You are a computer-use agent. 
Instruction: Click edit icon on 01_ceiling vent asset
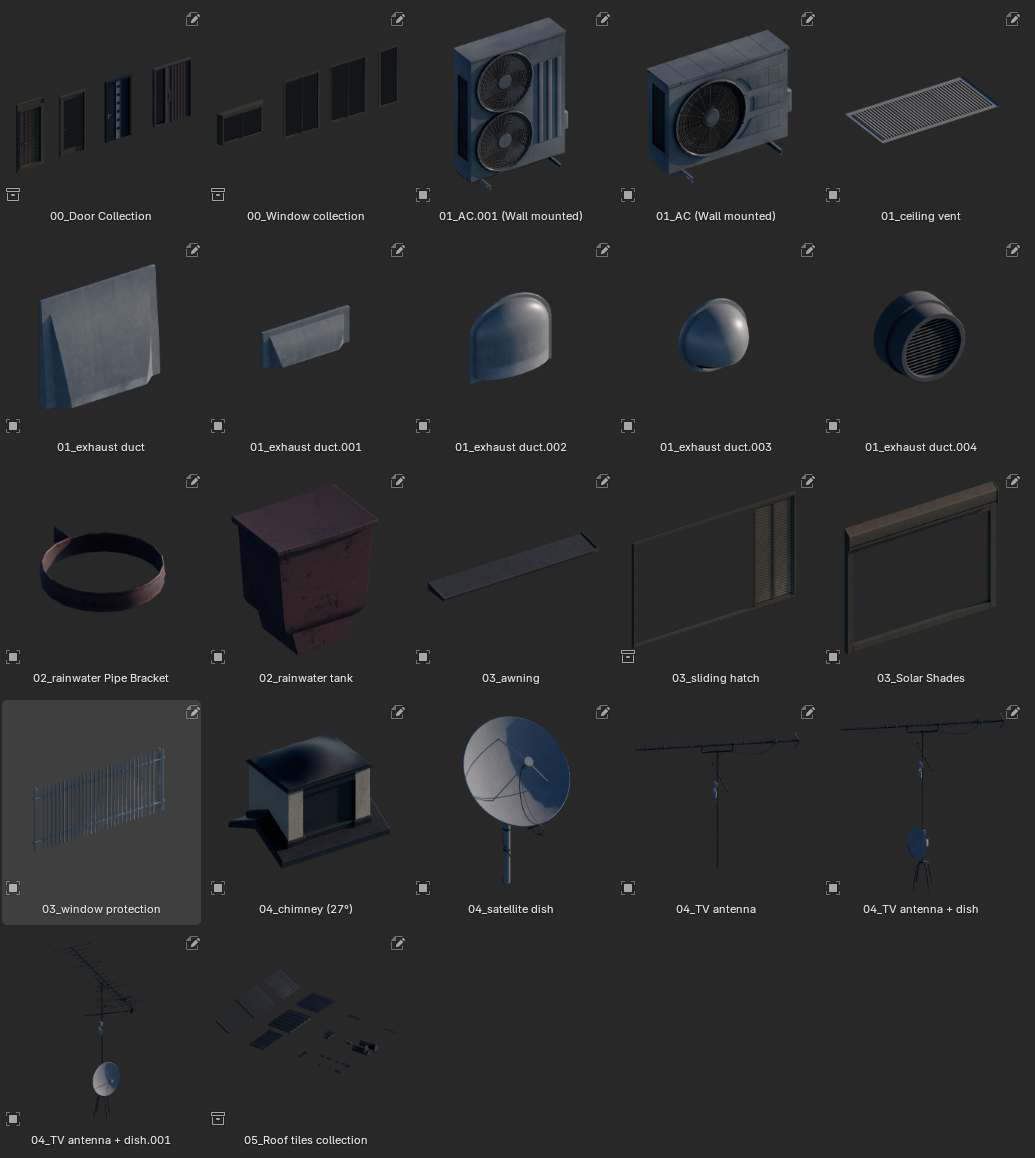coord(1013,19)
